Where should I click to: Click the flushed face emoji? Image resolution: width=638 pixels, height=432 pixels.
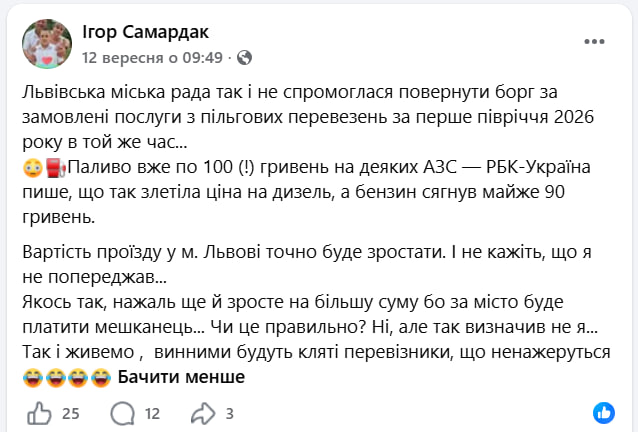tap(33, 168)
